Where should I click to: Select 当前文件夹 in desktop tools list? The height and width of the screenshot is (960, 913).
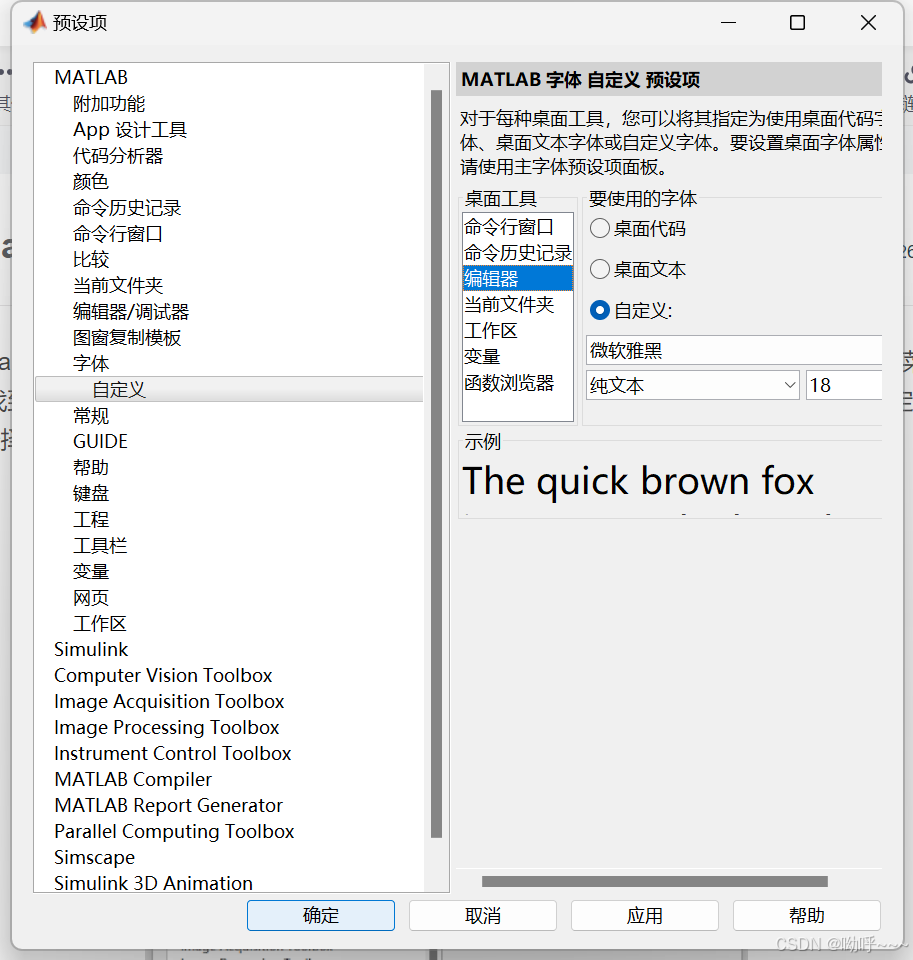(517, 304)
